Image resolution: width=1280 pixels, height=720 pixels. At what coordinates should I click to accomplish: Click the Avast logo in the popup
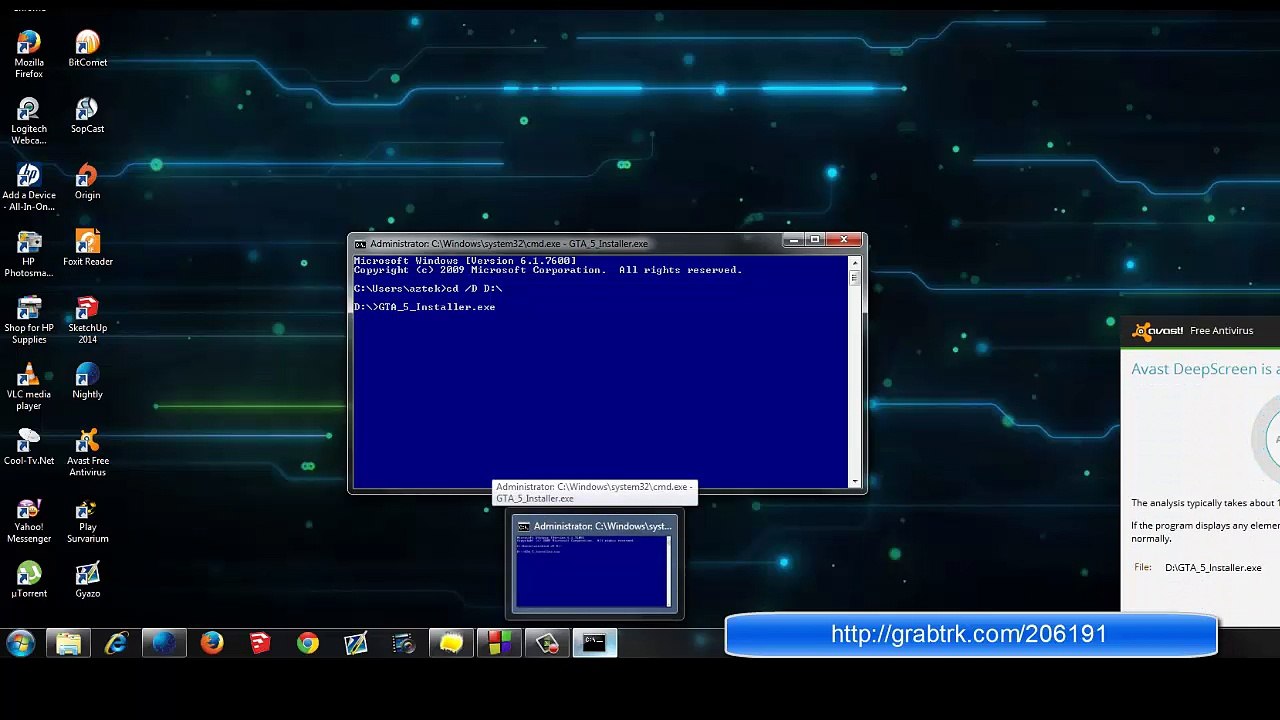[x=1158, y=331]
